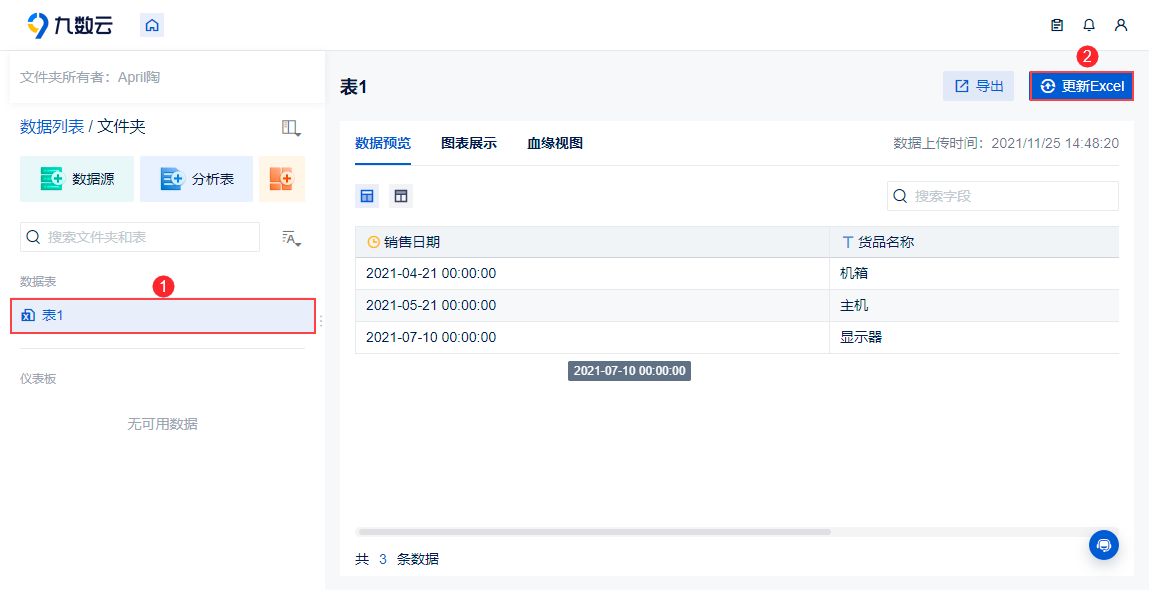Click the horizontal scrollbar under the table
The image size is (1149, 590).
tap(594, 532)
